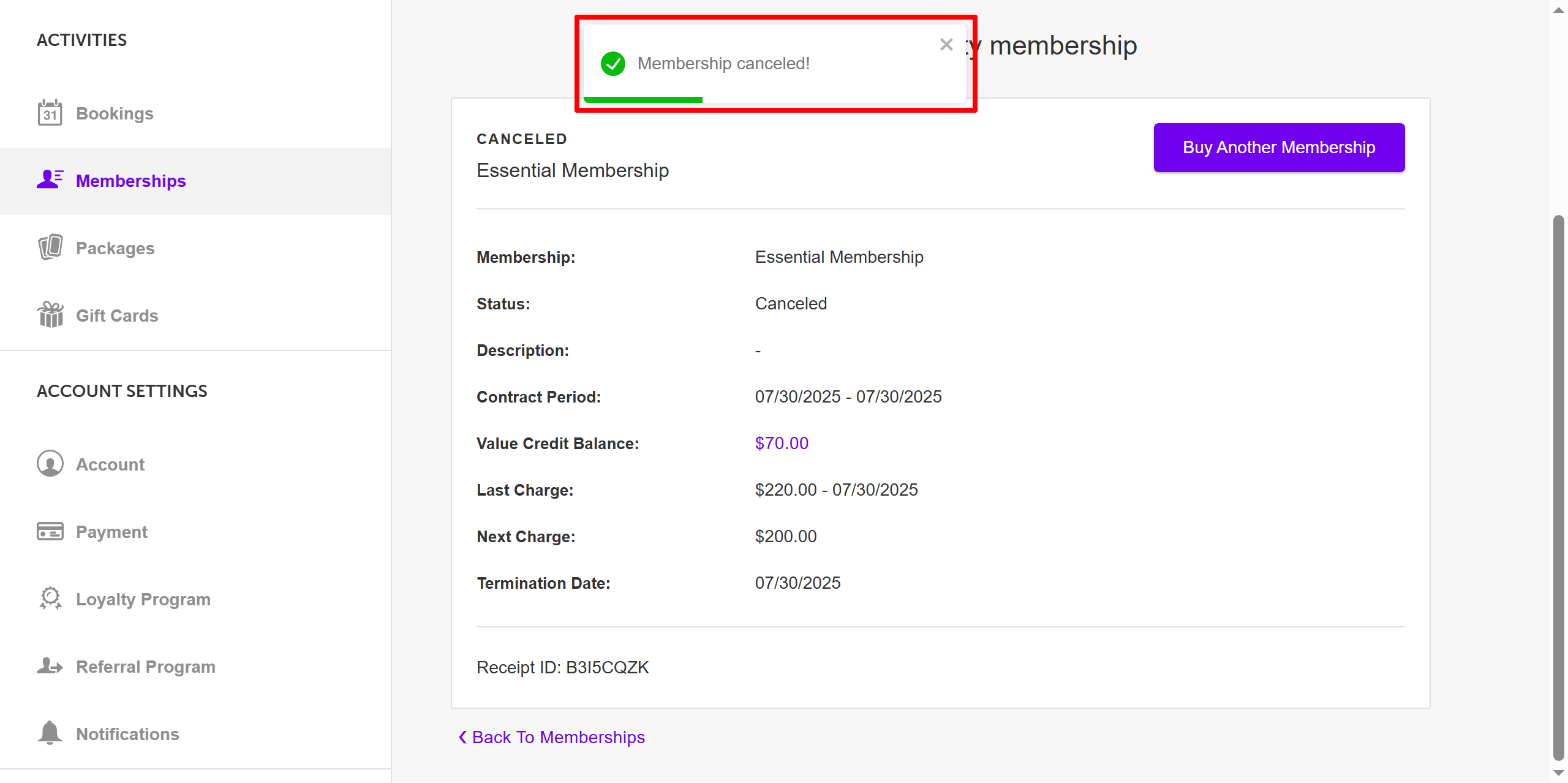The height and width of the screenshot is (783, 1568).
Task: Click the Loyalty Program badge icon
Action: pyautogui.click(x=50, y=599)
